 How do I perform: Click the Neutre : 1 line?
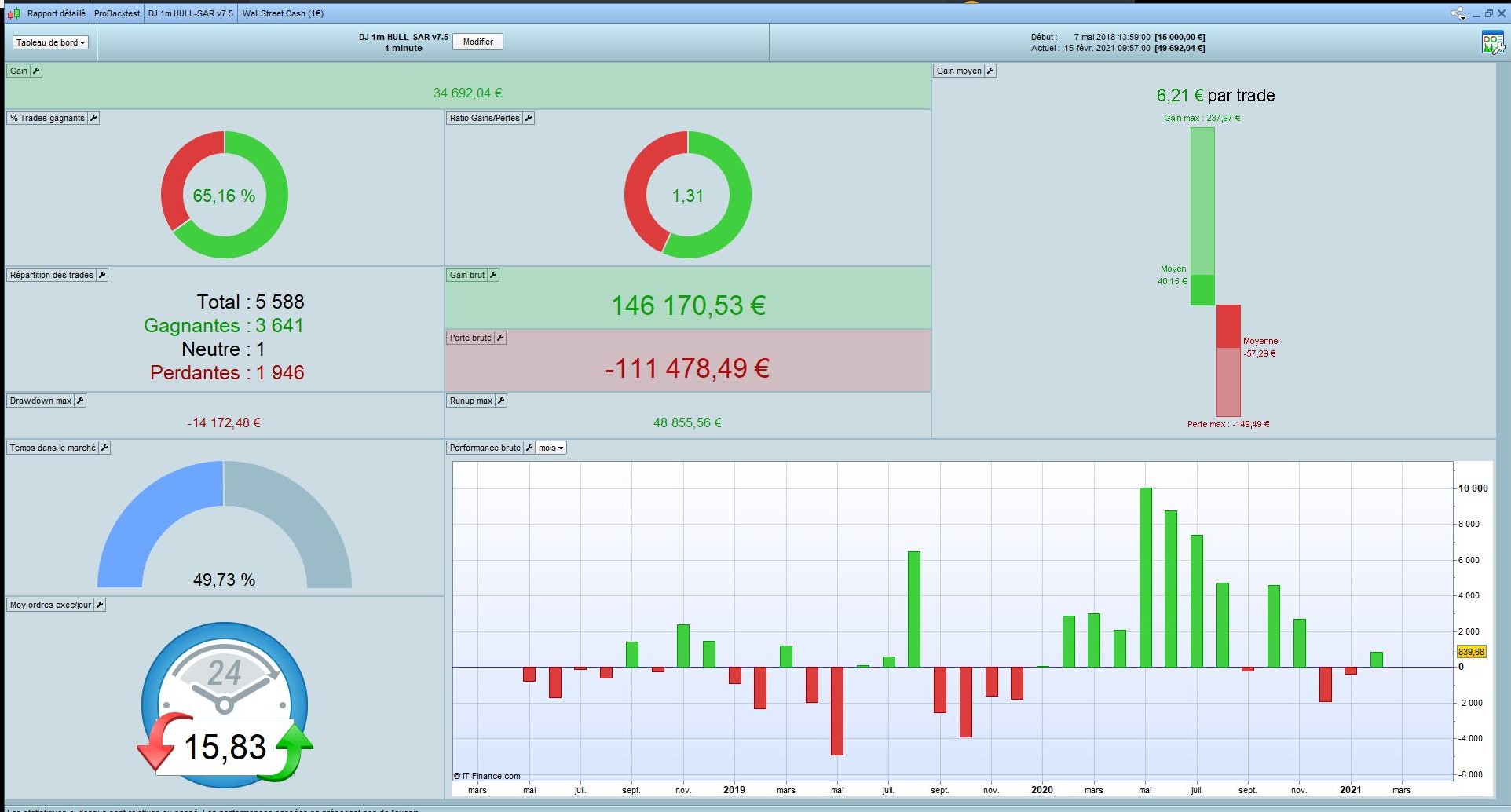[x=224, y=349]
